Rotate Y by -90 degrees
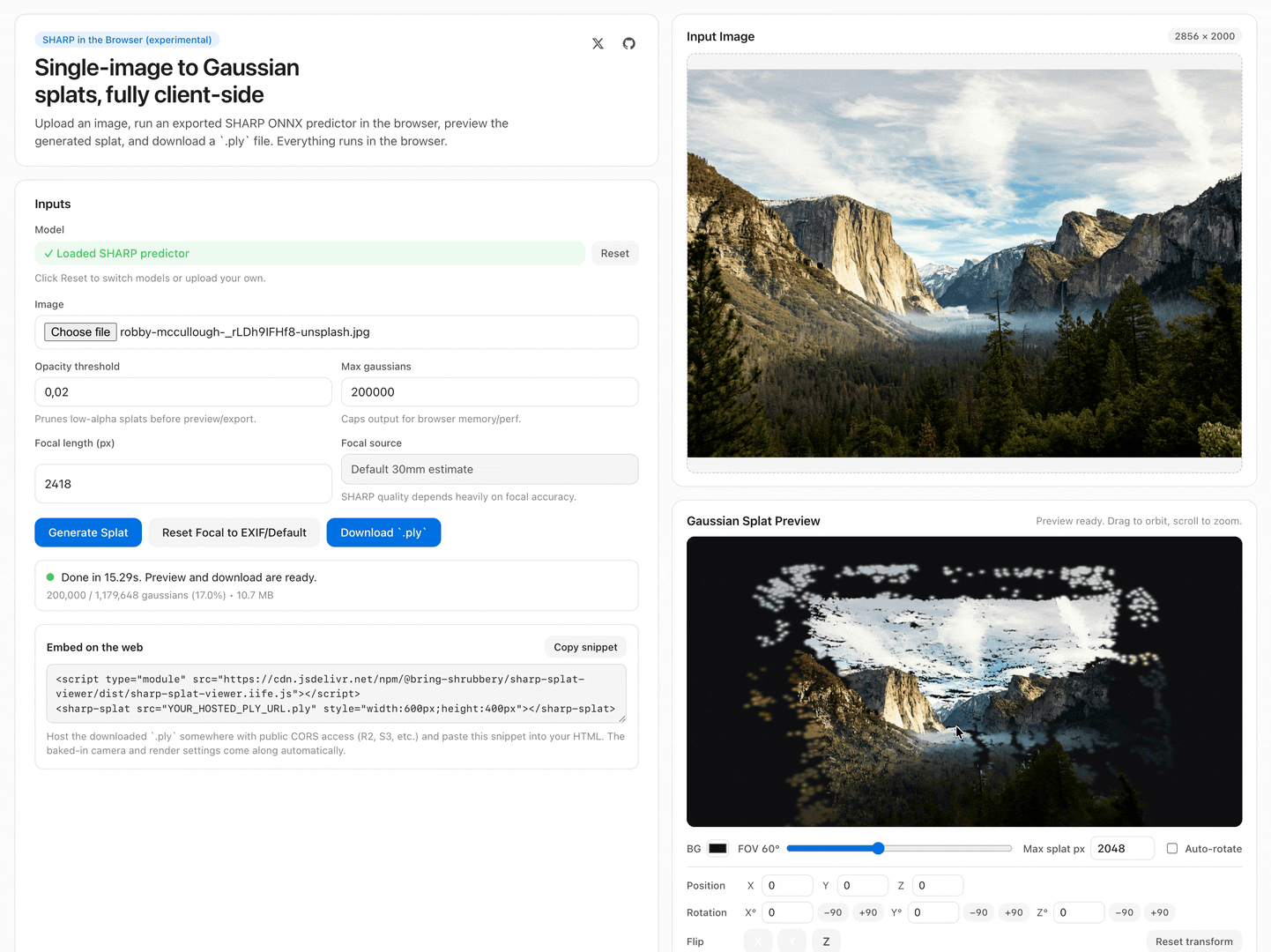1271x952 pixels. [978, 912]
